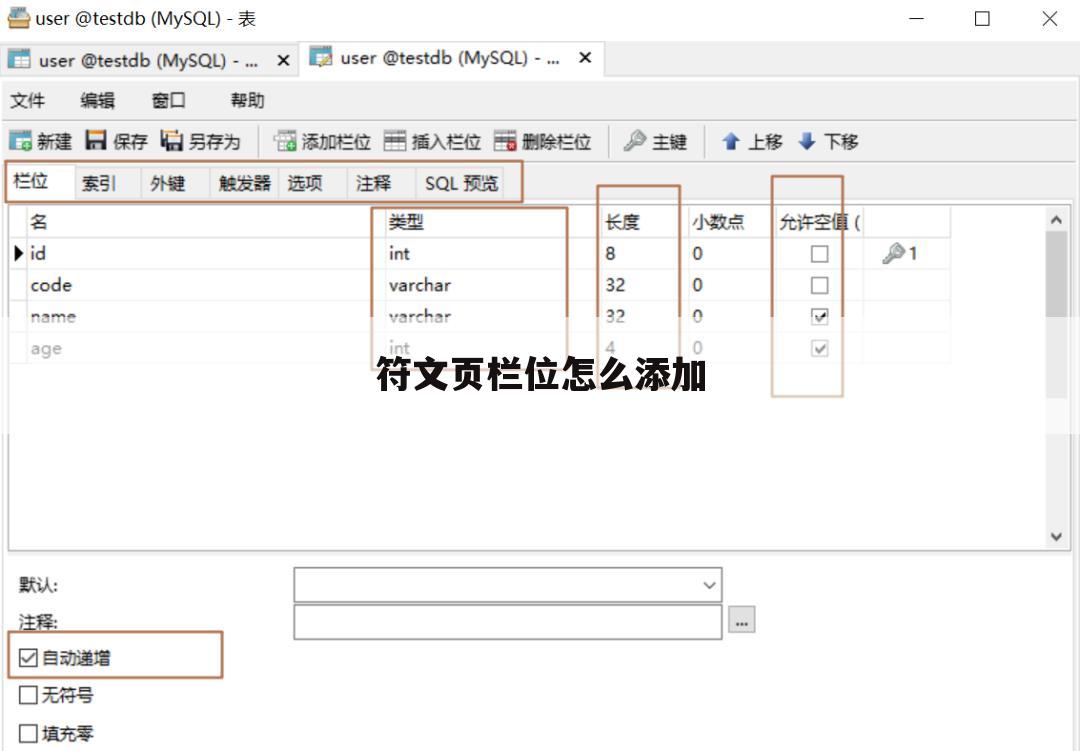The width and height of the screenshot is (1080, 751).
Task: Switch to the 选项 tab
Action: 313,183
